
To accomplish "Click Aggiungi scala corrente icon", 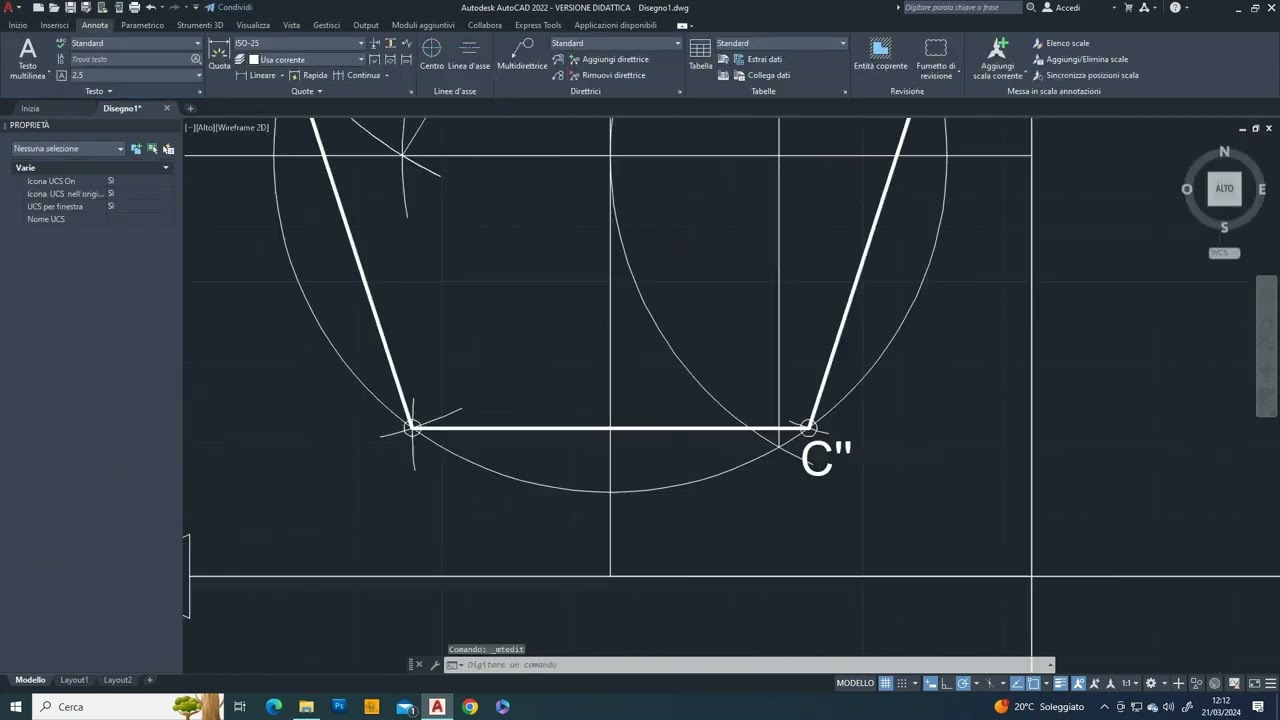I will pos(998,59).
